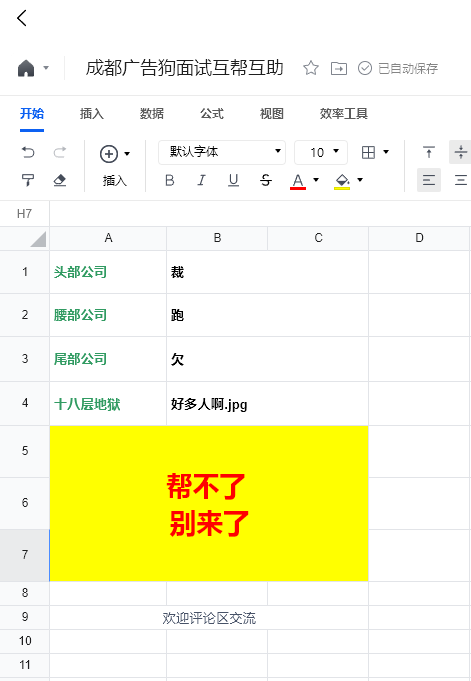This screenshot has height=681, width=471.
Task: Click cell 好多人啊.jpg
Action: (267, 403)
